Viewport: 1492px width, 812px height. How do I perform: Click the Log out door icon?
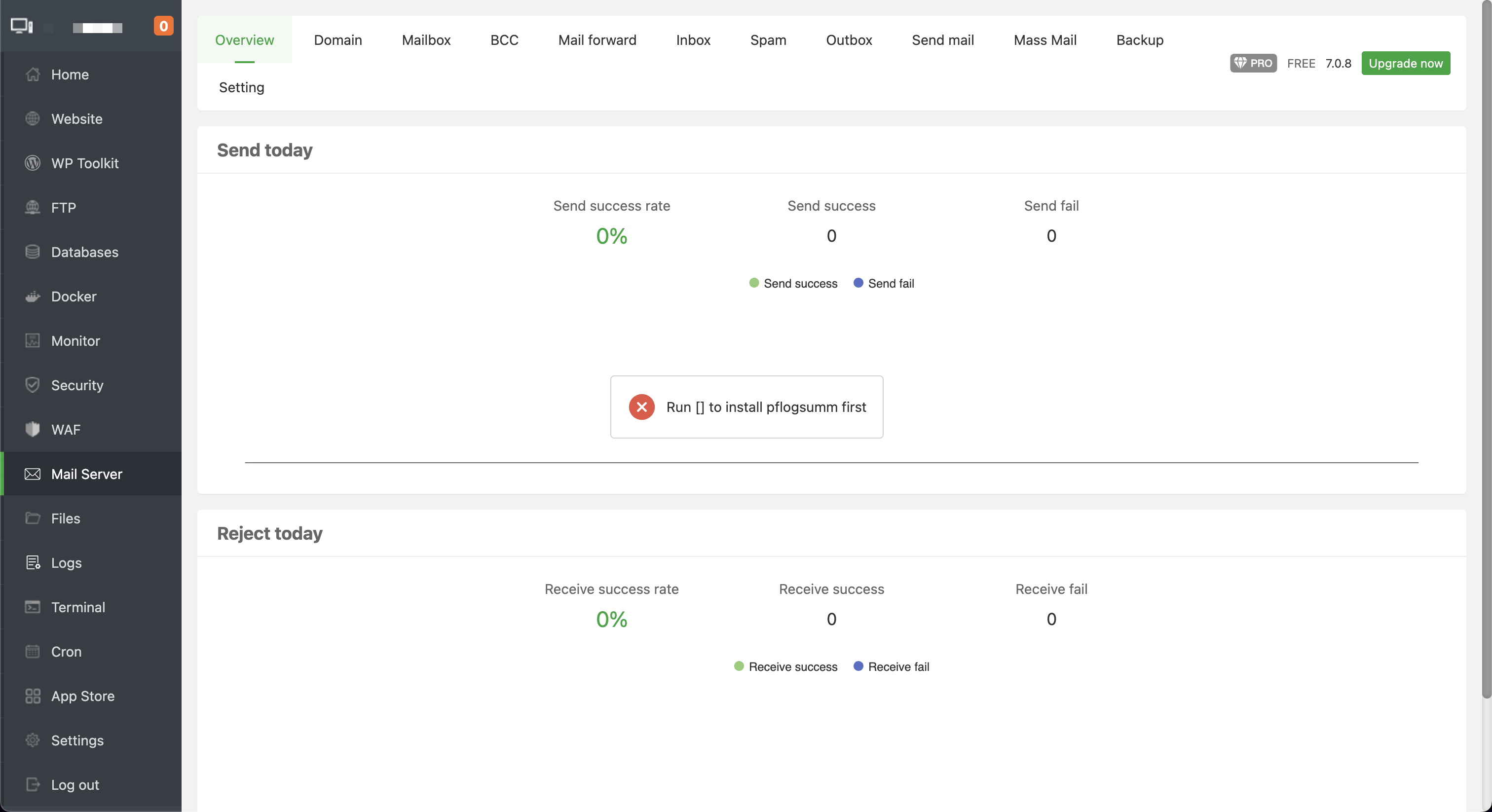[33, 785]
